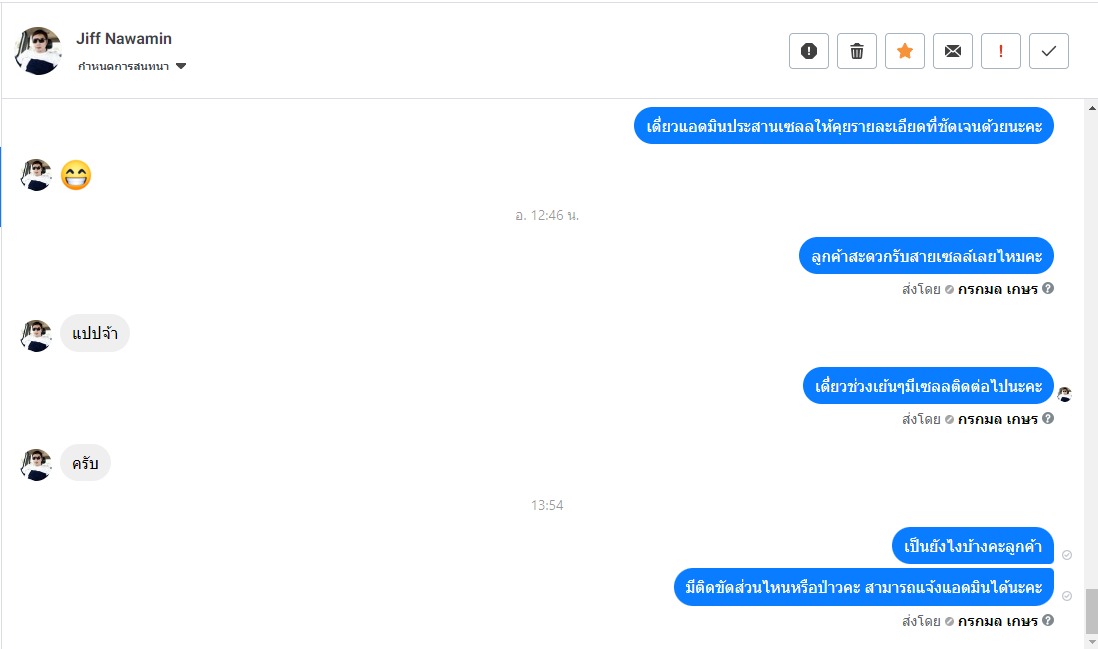This screenshot has width=1098, height=649.
Task: Click the seen avatar beside เดี๋ยวช่วงเย็นๆ message
Action: click(x=1064, y=394)
